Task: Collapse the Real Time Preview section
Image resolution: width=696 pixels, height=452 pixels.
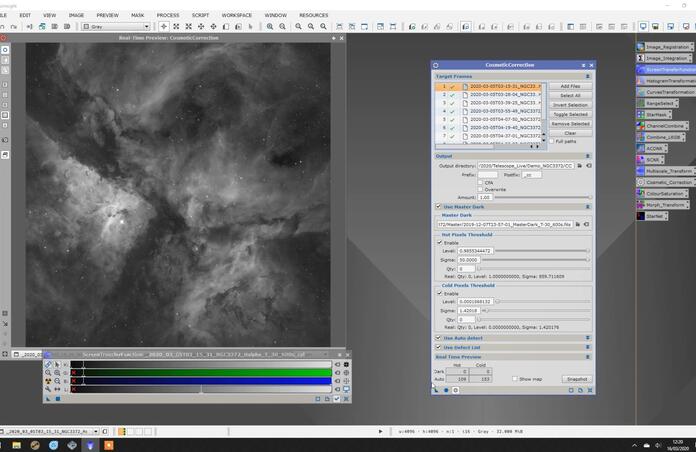Action: point(588,357)
